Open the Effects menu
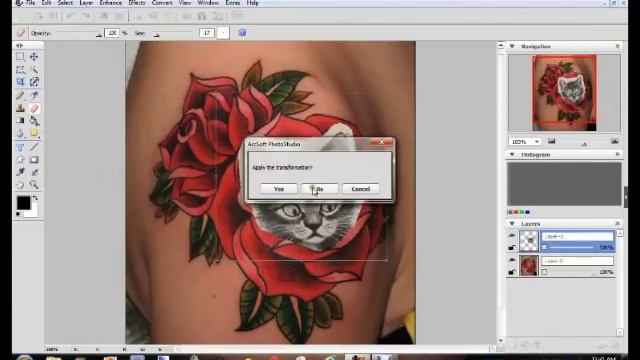The height and width of the screenshot is (360, 640). tap(137, 3)
